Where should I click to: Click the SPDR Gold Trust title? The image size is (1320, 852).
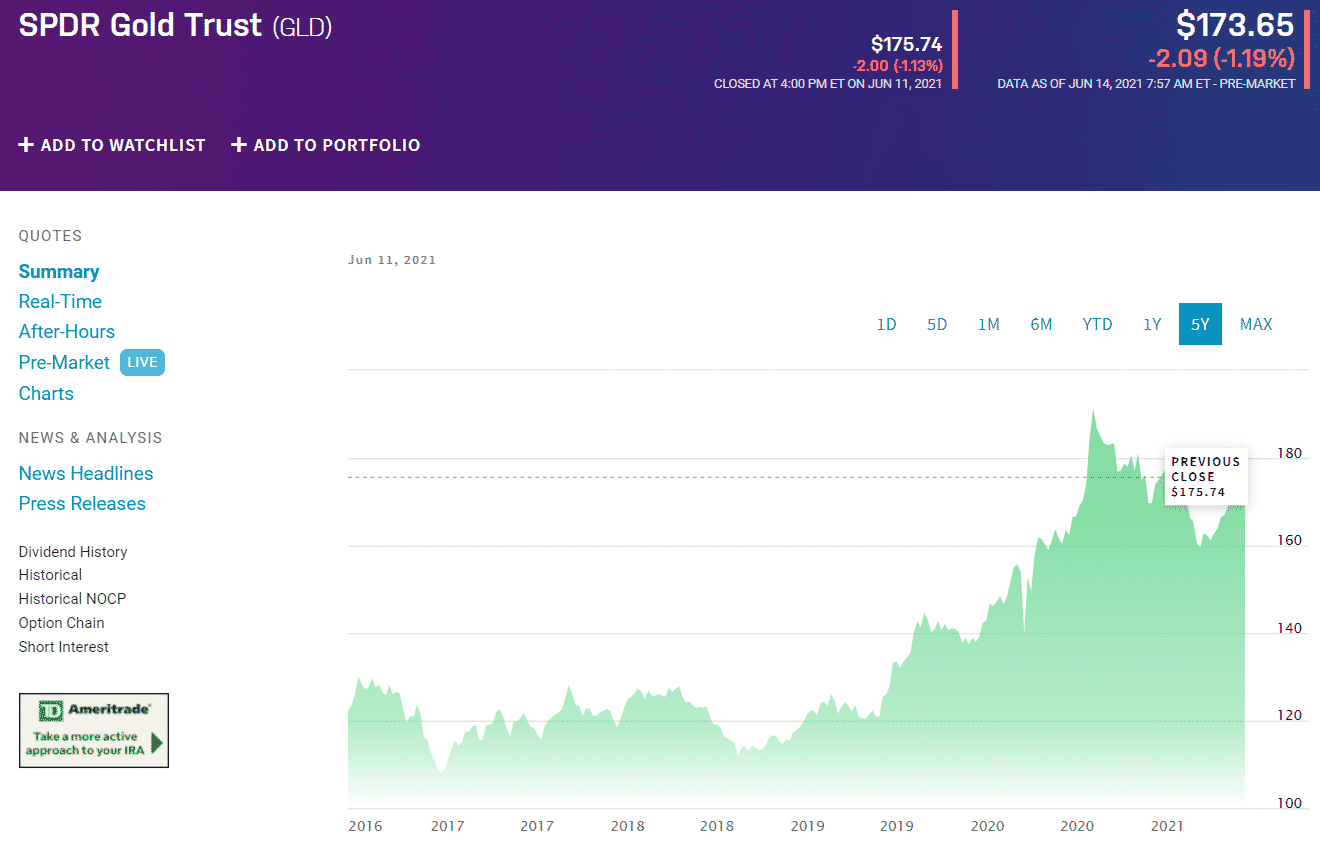coord(140,26)
